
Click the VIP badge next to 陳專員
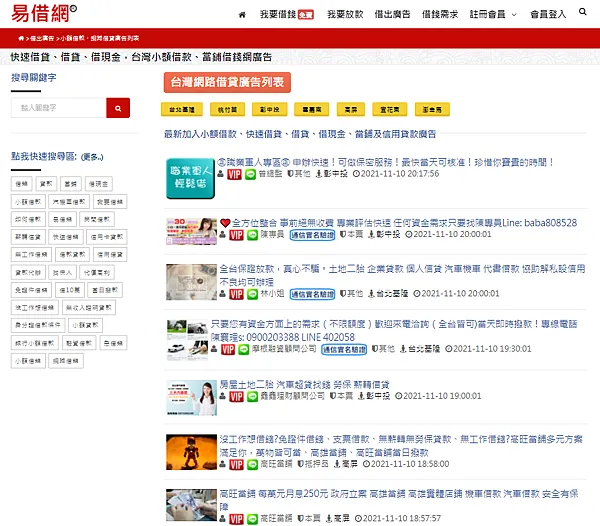click(236, 235)
